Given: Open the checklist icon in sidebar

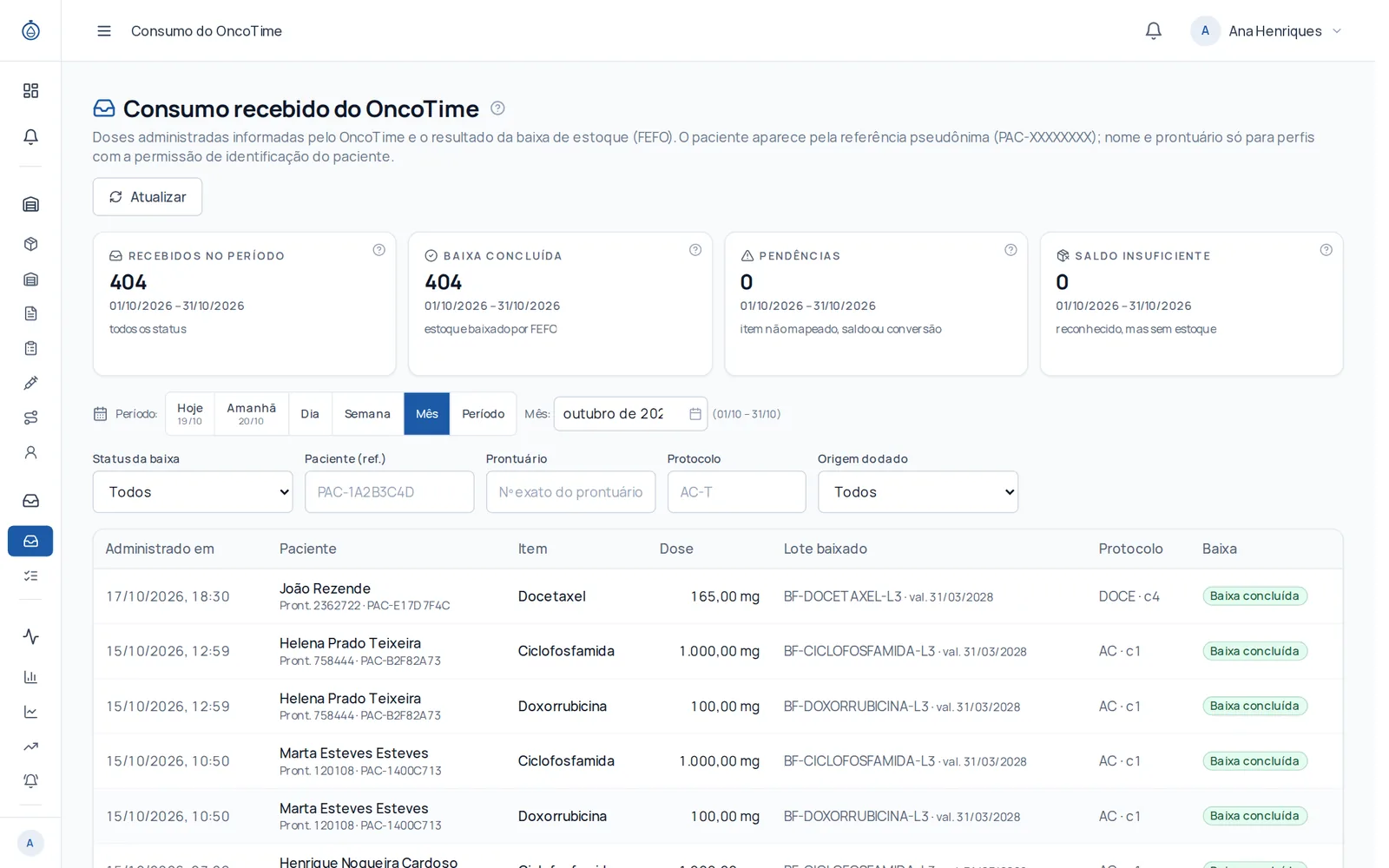Looking at the screenshot, I should (x=30, y=575).
